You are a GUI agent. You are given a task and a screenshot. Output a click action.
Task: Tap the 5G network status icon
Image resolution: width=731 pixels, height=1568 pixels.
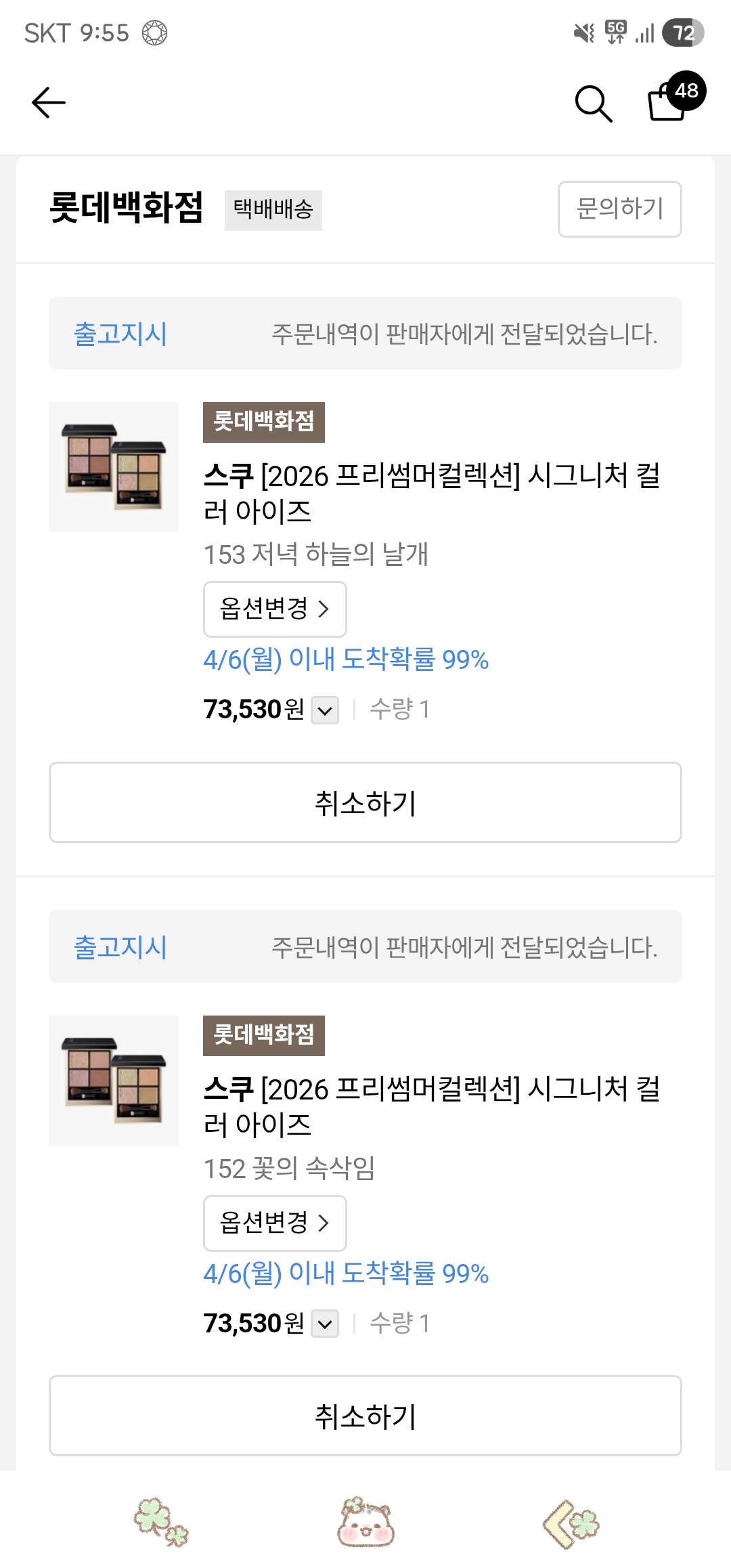click(616, 32)
